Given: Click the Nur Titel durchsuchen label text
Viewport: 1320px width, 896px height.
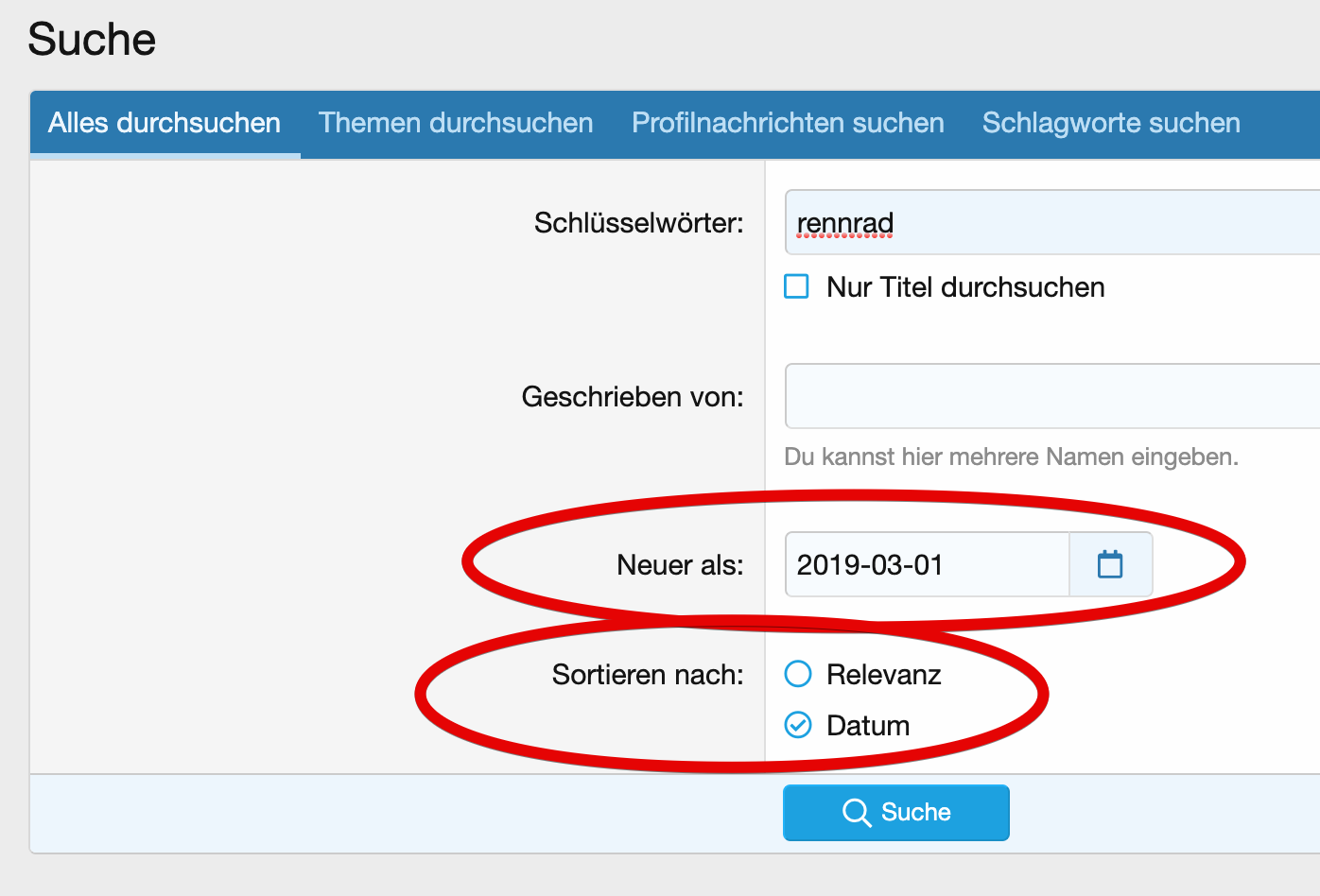Looking at the screenshot, I should tap(965, 287).
